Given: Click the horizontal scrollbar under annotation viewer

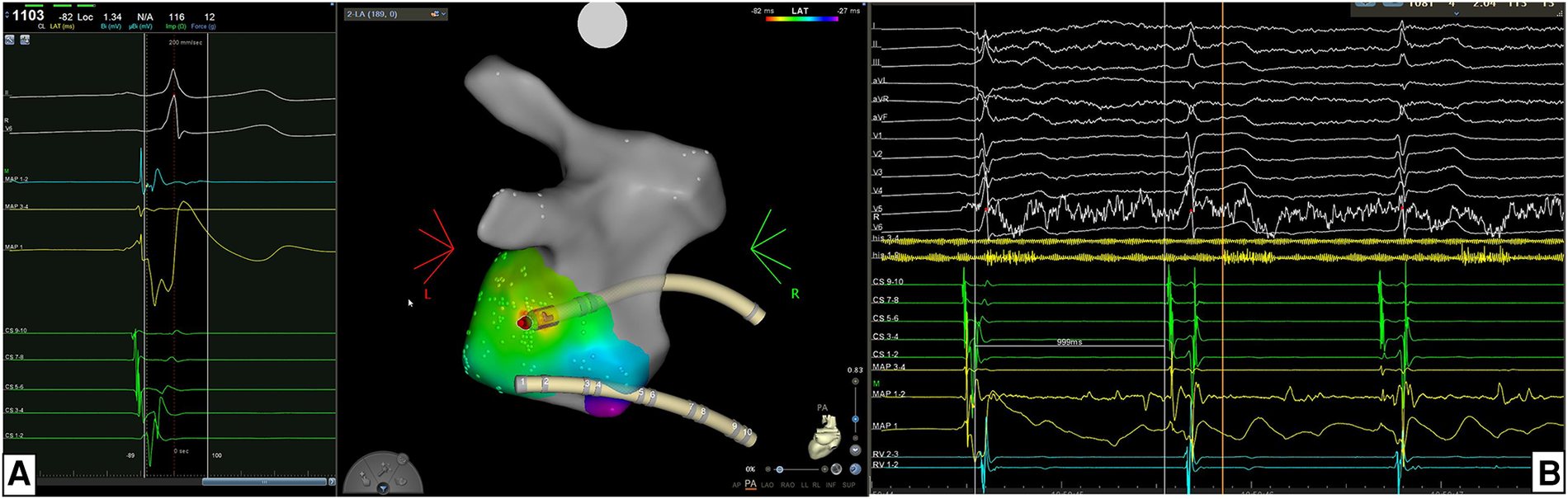Looking at the screenshot, I should (x=264, y=482).
